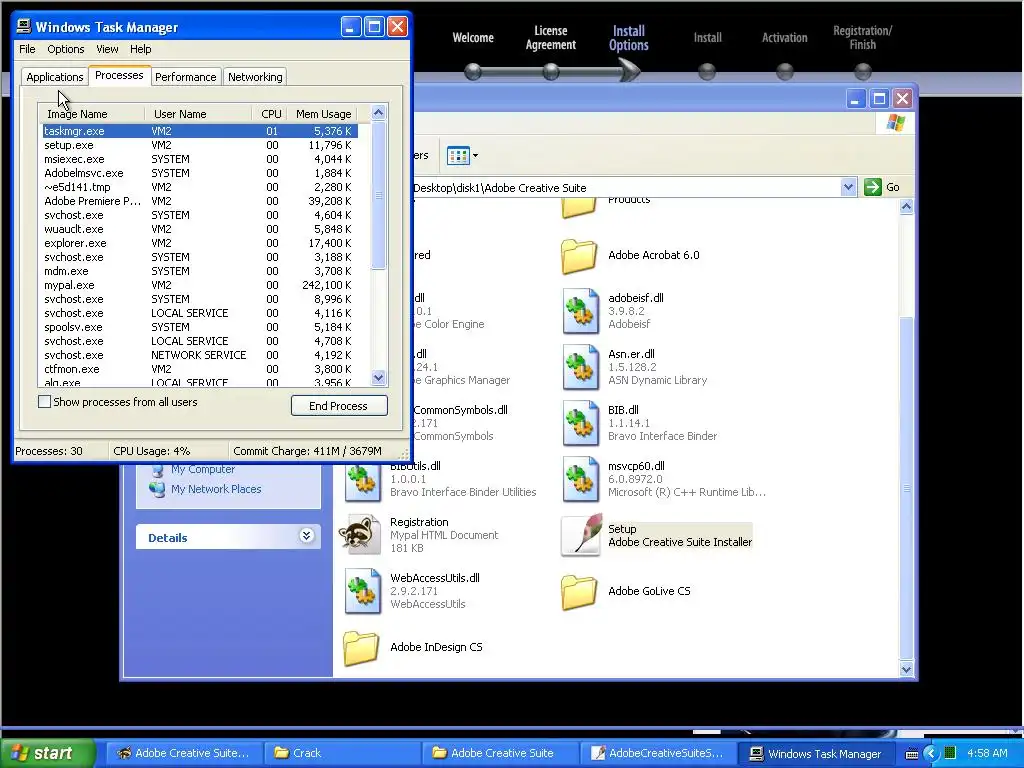Sort processes by Mem Usage column
Screen dimensions: 1024x768
tap(323, 114)
